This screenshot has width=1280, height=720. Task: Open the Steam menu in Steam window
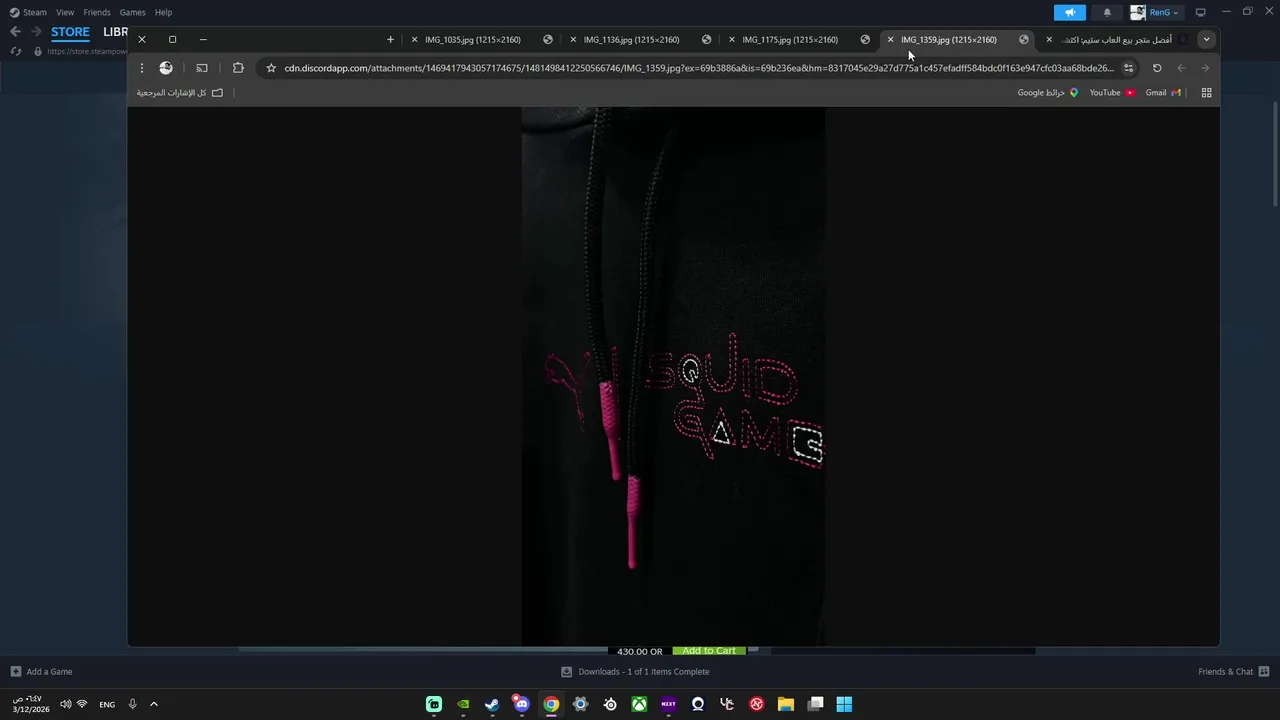pyautogui.click(x=28, y=12)
